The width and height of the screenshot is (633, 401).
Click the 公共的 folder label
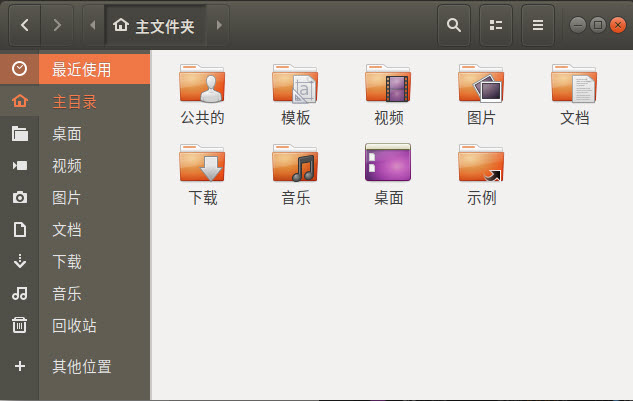tap(202, 118)
